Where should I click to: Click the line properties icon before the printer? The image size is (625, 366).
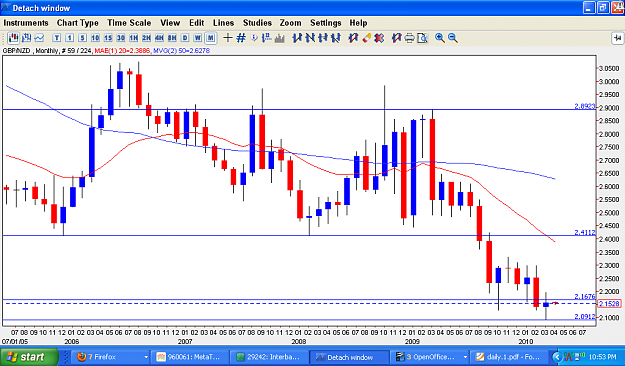tap(396, 38)
